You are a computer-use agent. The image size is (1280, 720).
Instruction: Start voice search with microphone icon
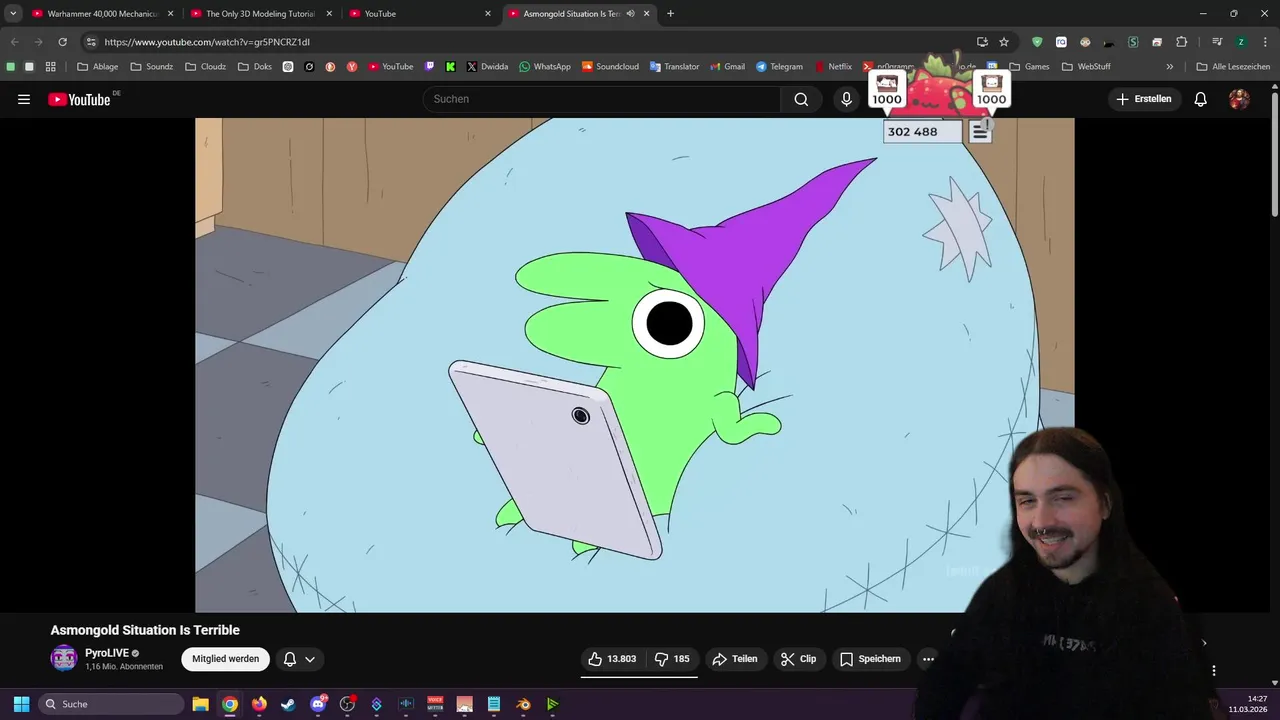pos(846,99)
